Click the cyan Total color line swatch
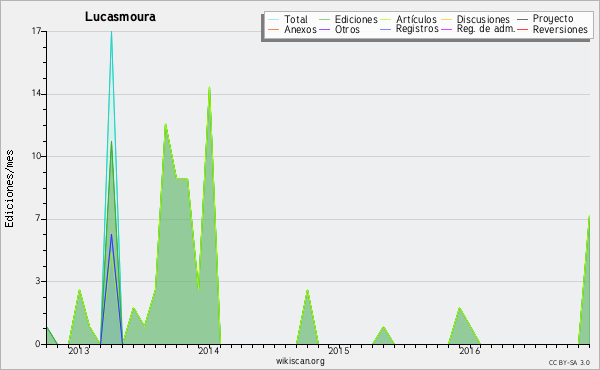The height and width of the screenshot is (370, 600). tap(273, 19)
